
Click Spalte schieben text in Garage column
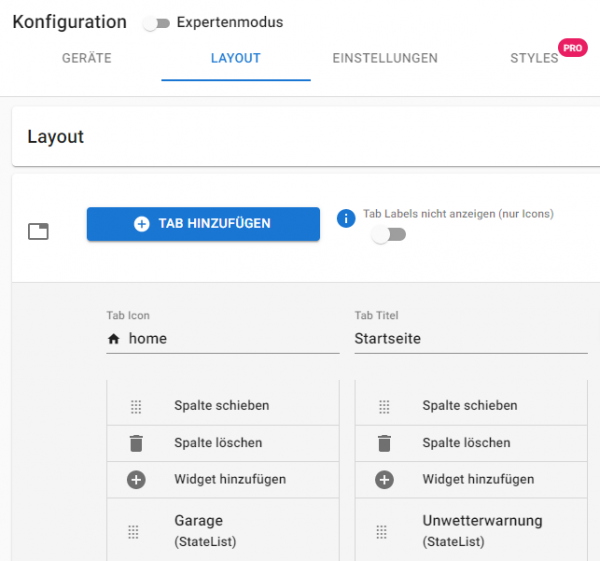(222, 405)
